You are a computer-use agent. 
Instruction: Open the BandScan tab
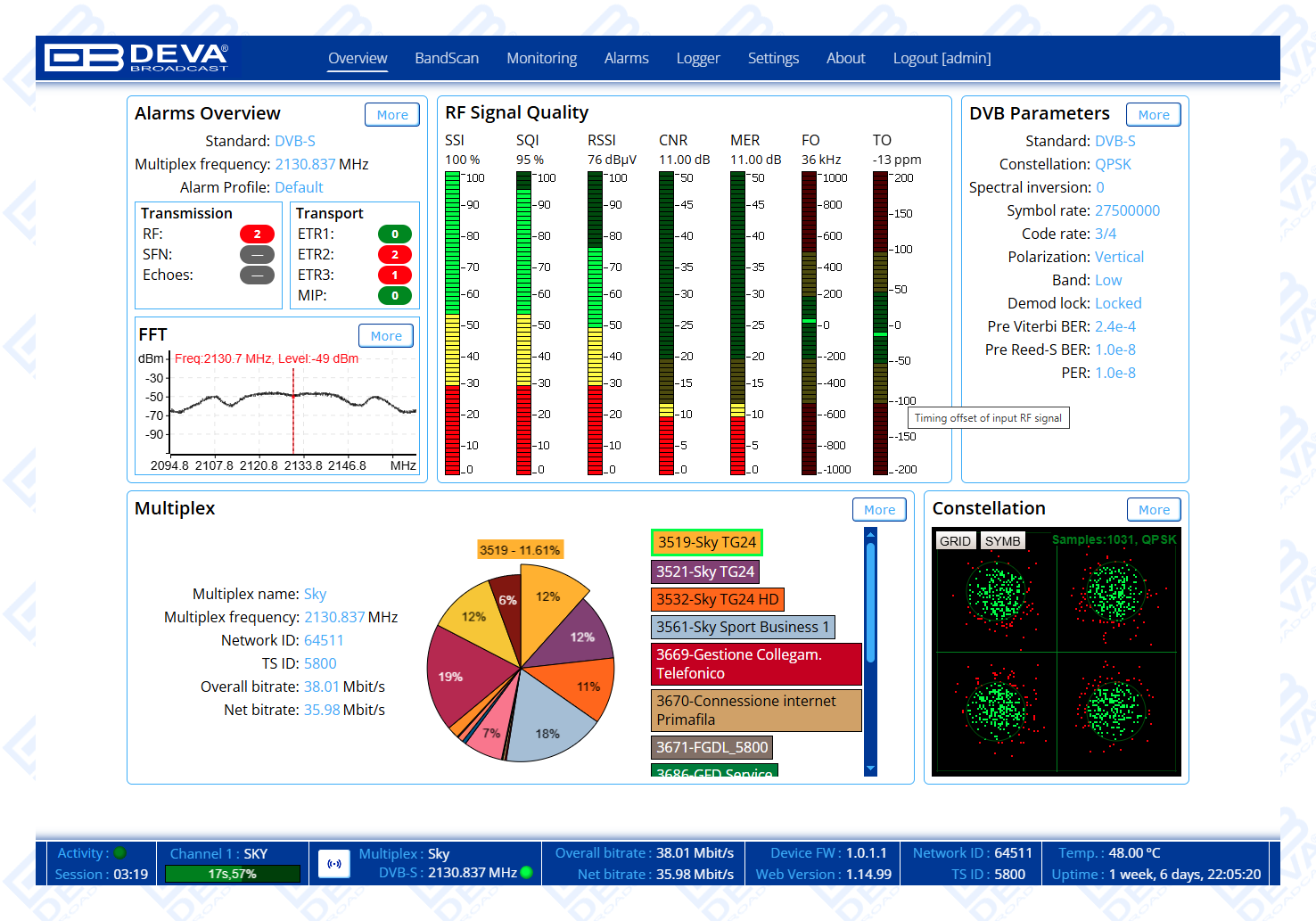447,58
